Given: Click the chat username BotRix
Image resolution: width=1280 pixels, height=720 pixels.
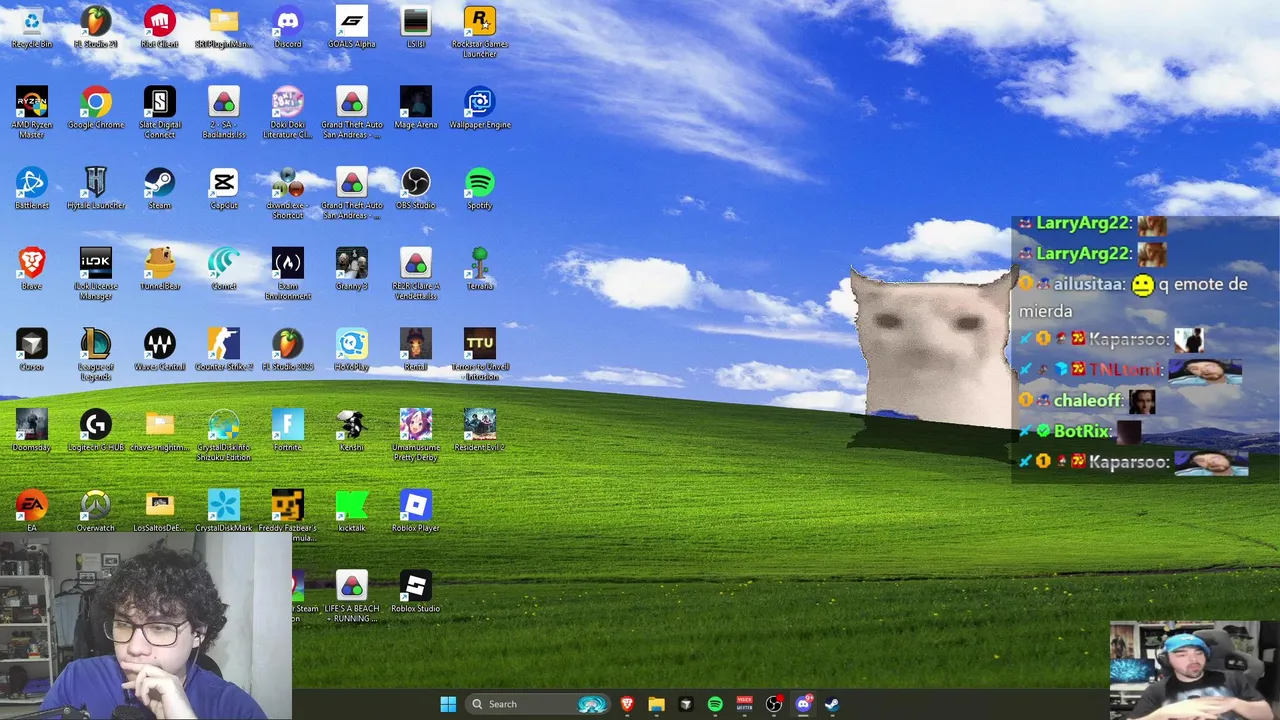Looking at the screenshot, I should coord(1081,431).
